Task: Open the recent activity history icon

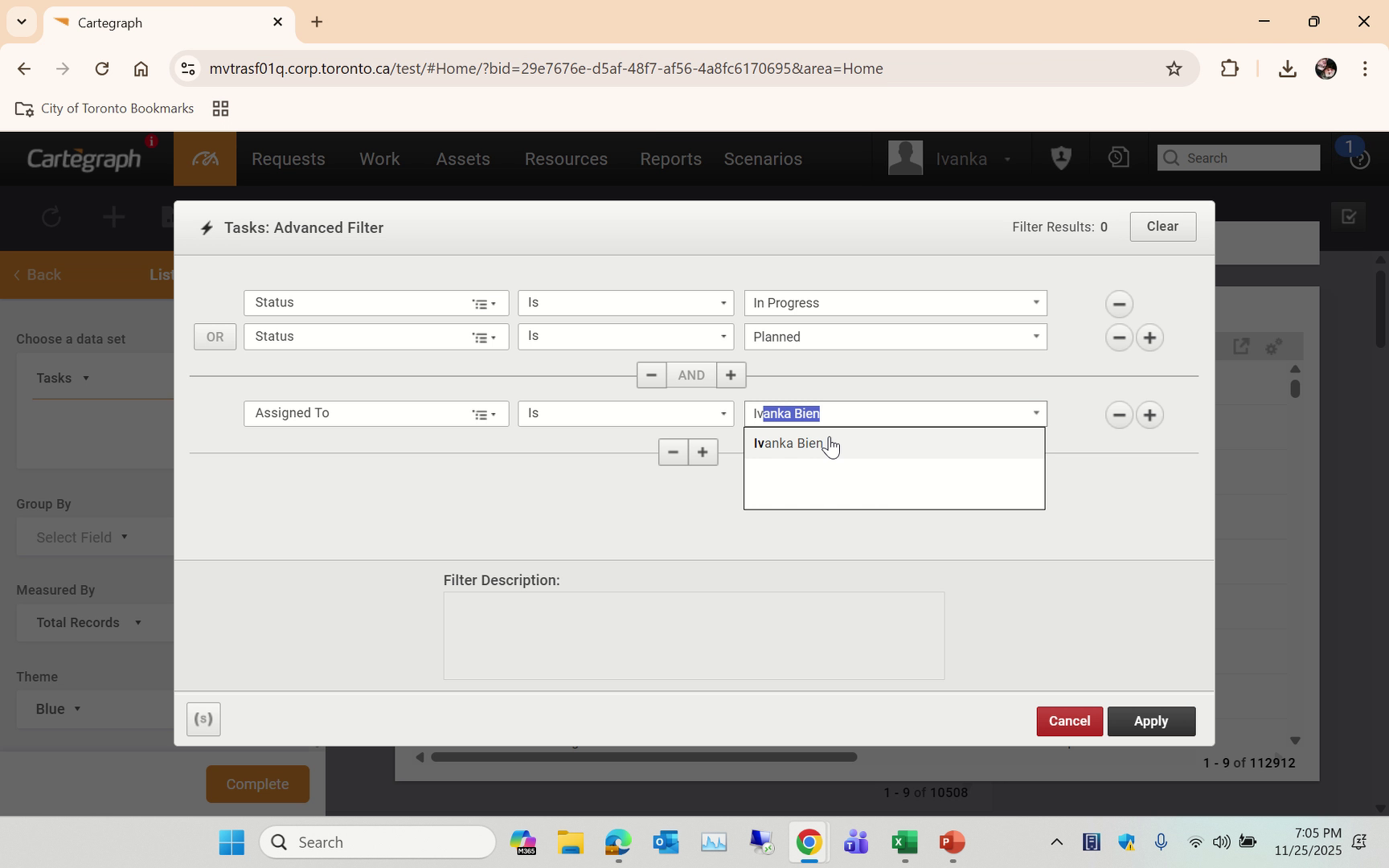Action: (1117, 158)
